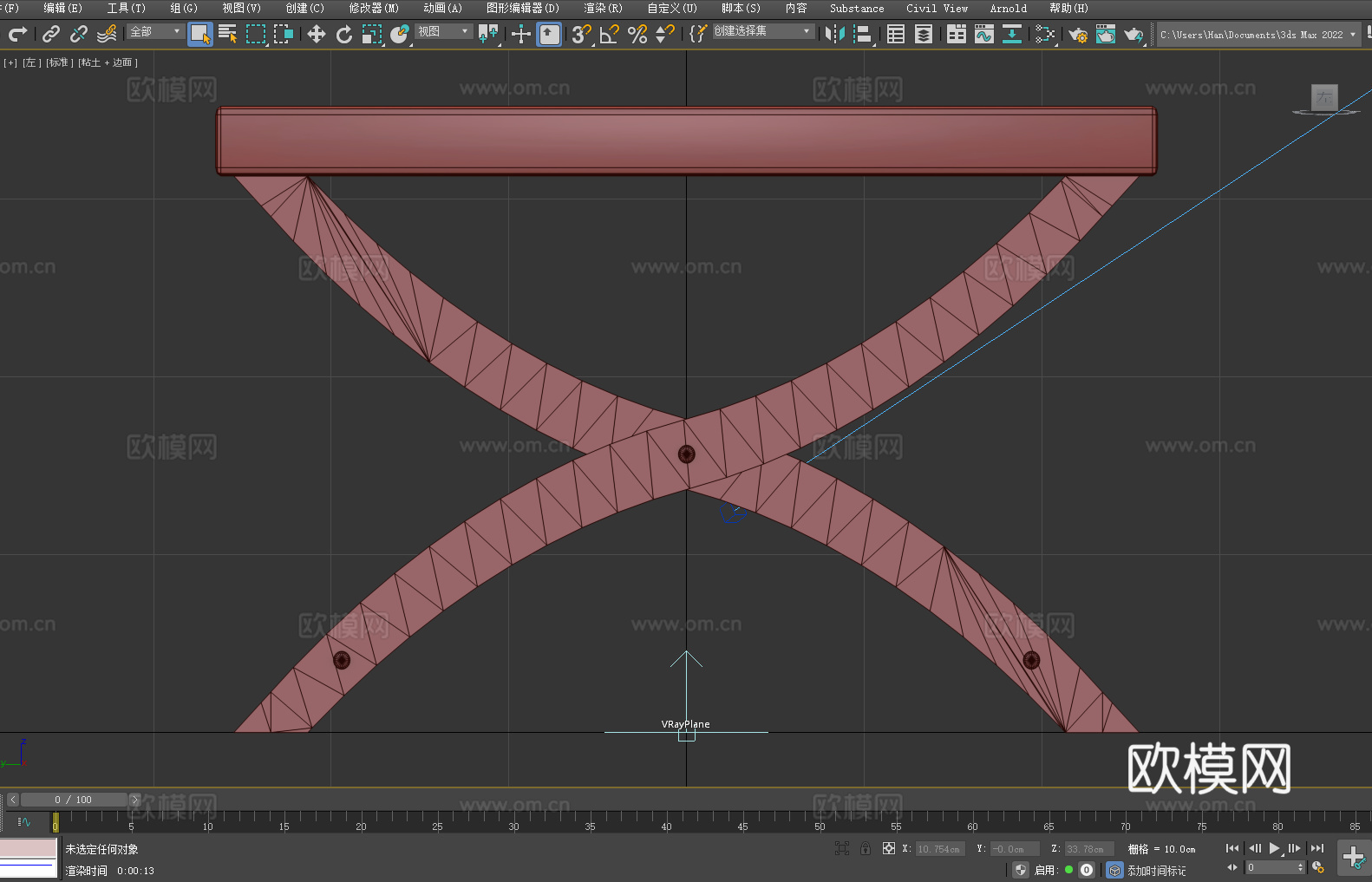Click viewport [粘土 + 边面] label
1372x882 pixels.
(x=108, y=62)
